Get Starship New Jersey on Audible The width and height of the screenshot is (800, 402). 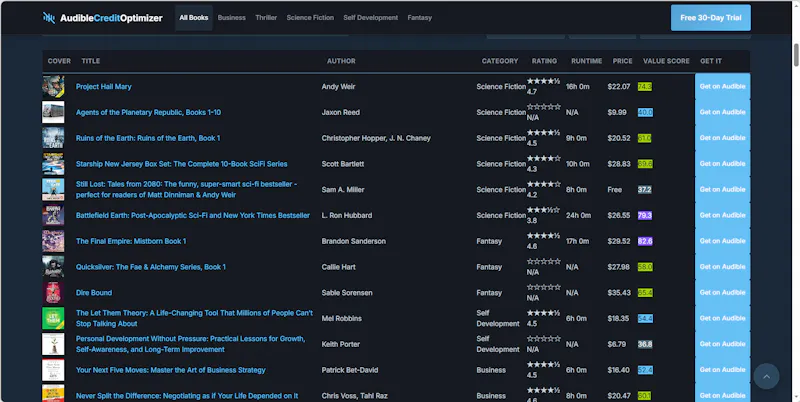(722, 164)
